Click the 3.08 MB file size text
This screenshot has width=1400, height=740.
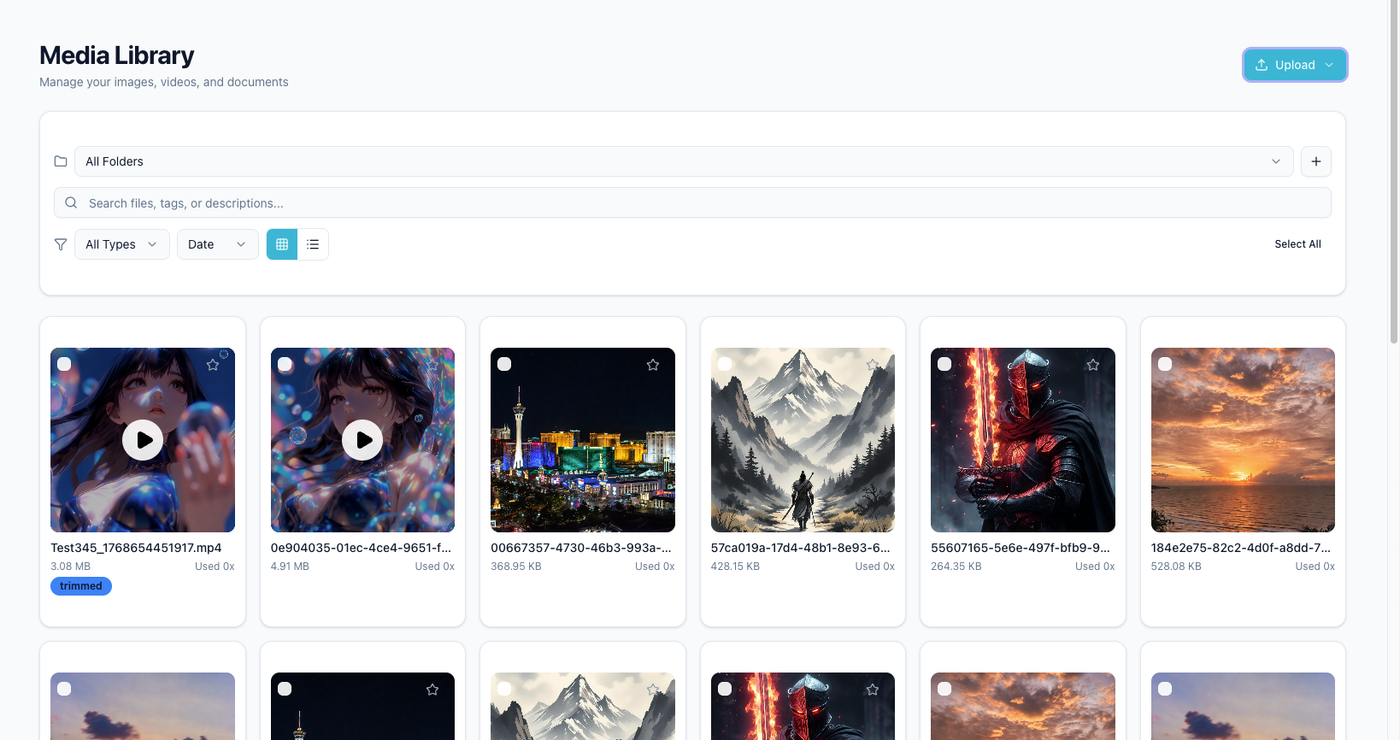click(69, 566)
